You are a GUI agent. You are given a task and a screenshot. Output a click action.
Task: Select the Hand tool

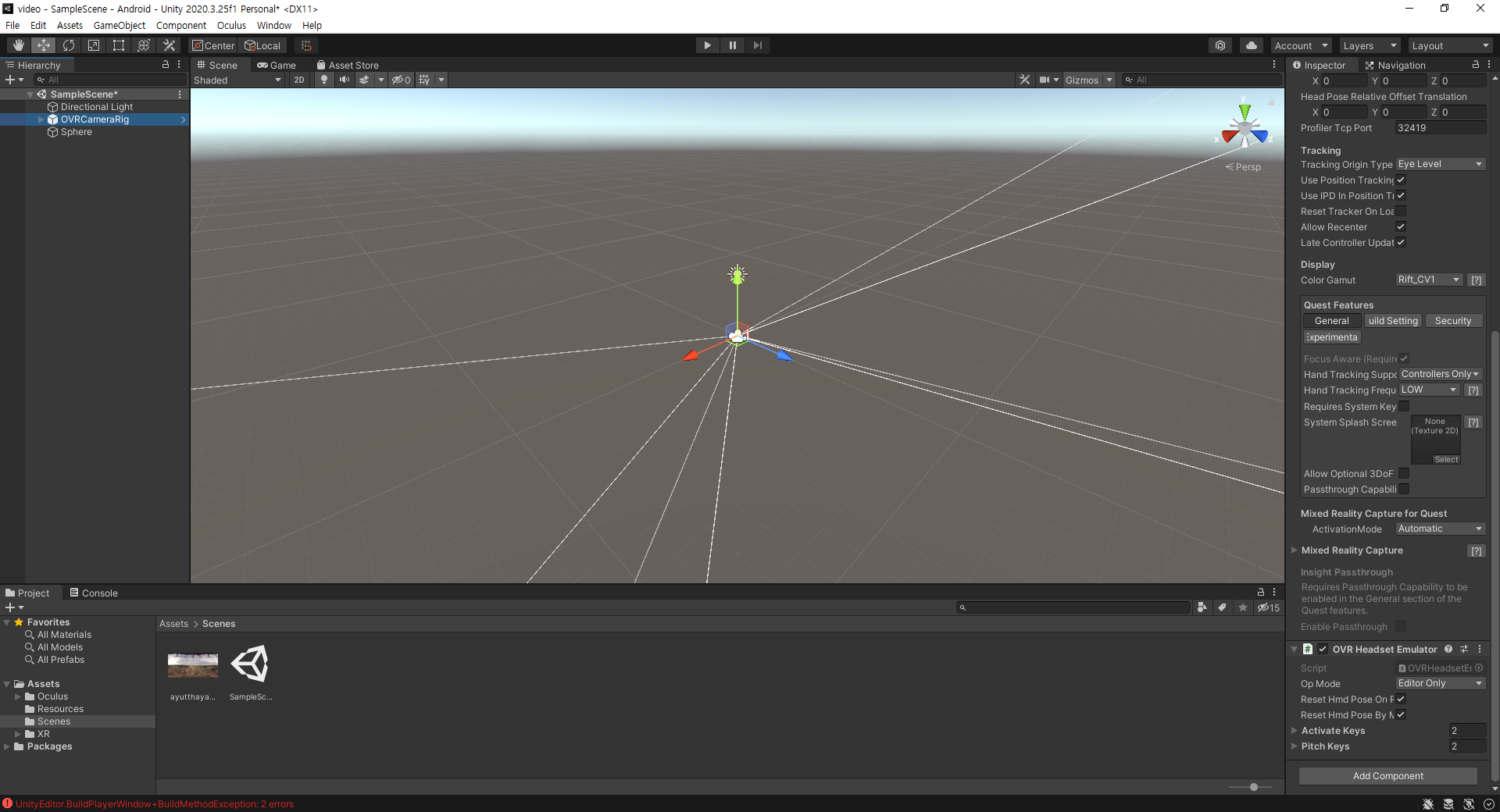(19, 45)
